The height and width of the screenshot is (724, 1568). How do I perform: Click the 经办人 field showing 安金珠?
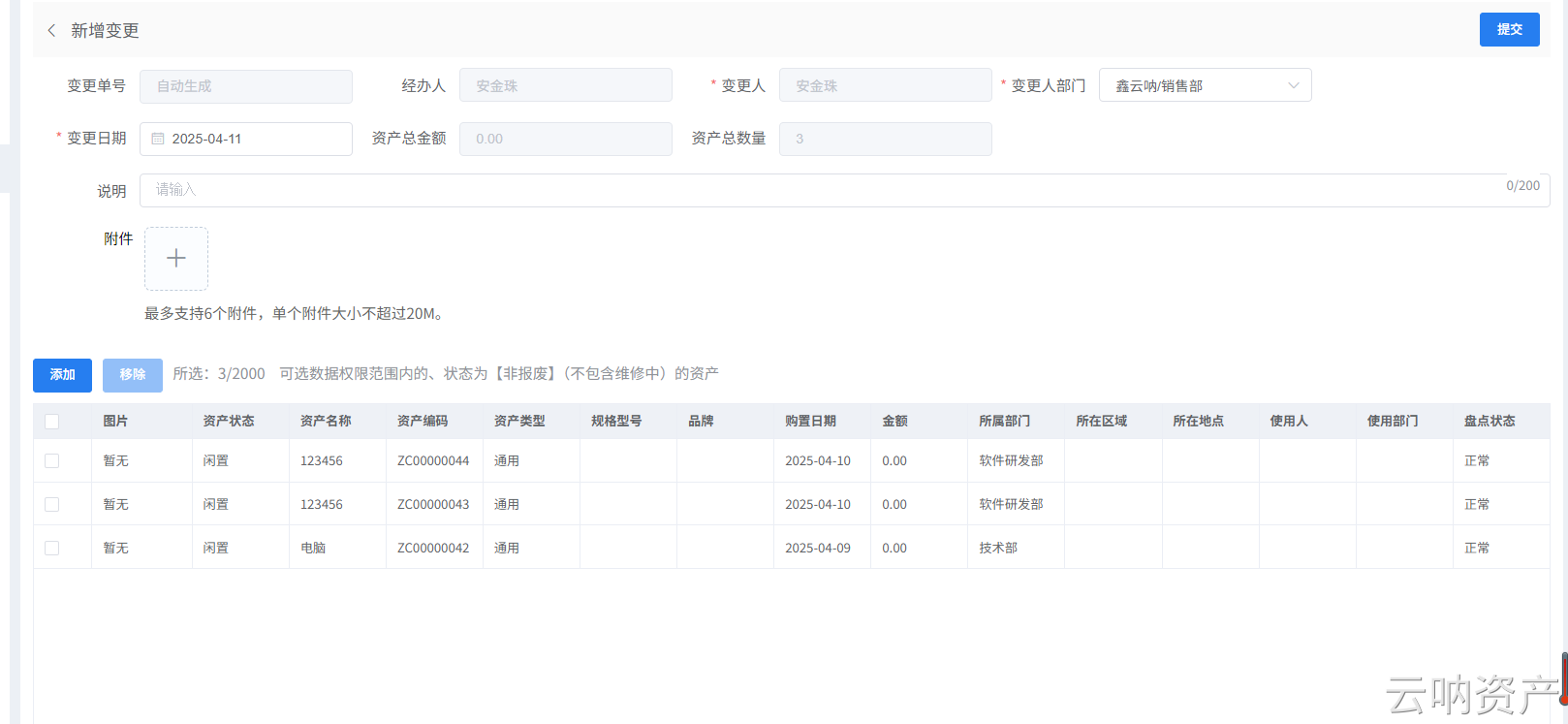click(566, 86)
